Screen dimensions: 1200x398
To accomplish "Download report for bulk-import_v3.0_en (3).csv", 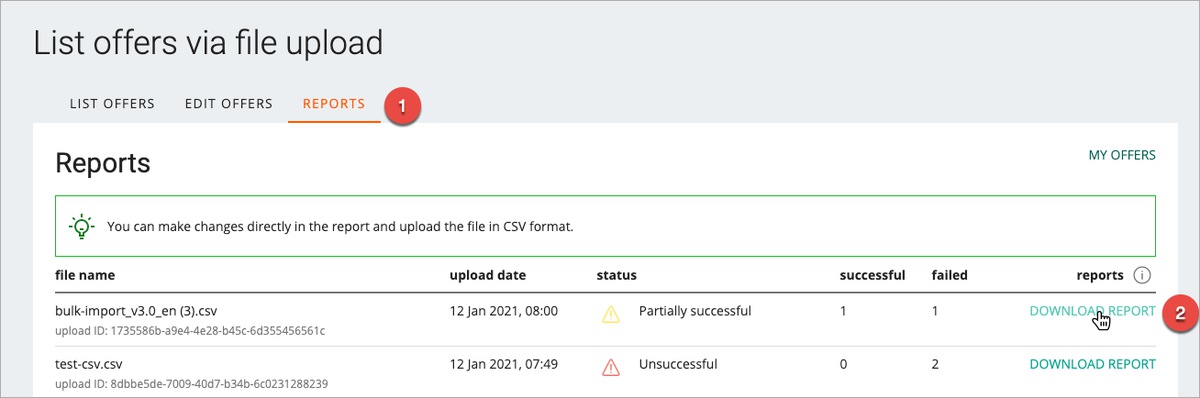I will (1092, 311).
